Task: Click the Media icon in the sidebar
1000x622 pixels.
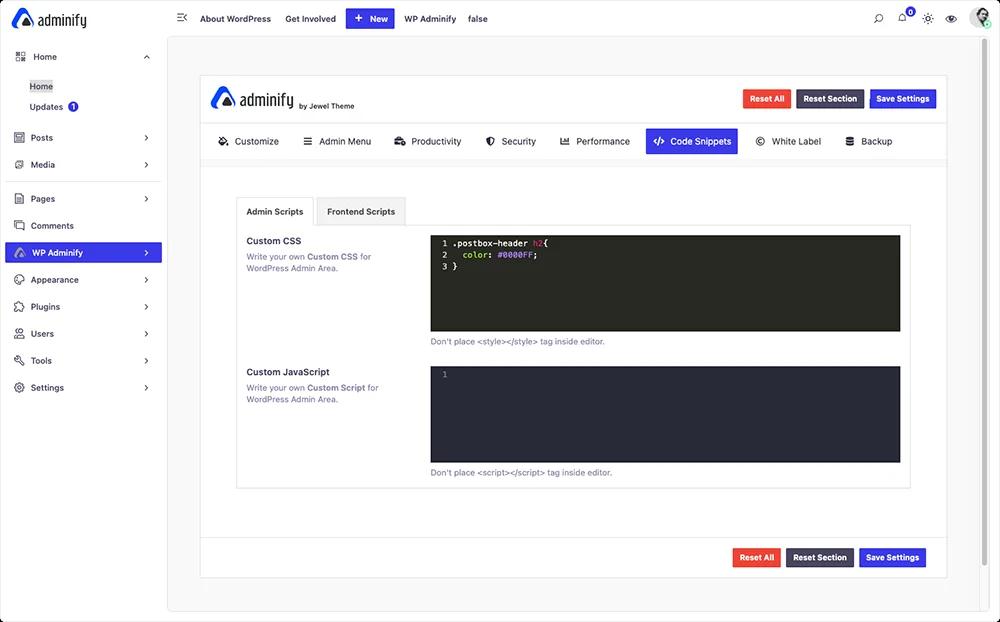Action: click(x=19, y=165)
